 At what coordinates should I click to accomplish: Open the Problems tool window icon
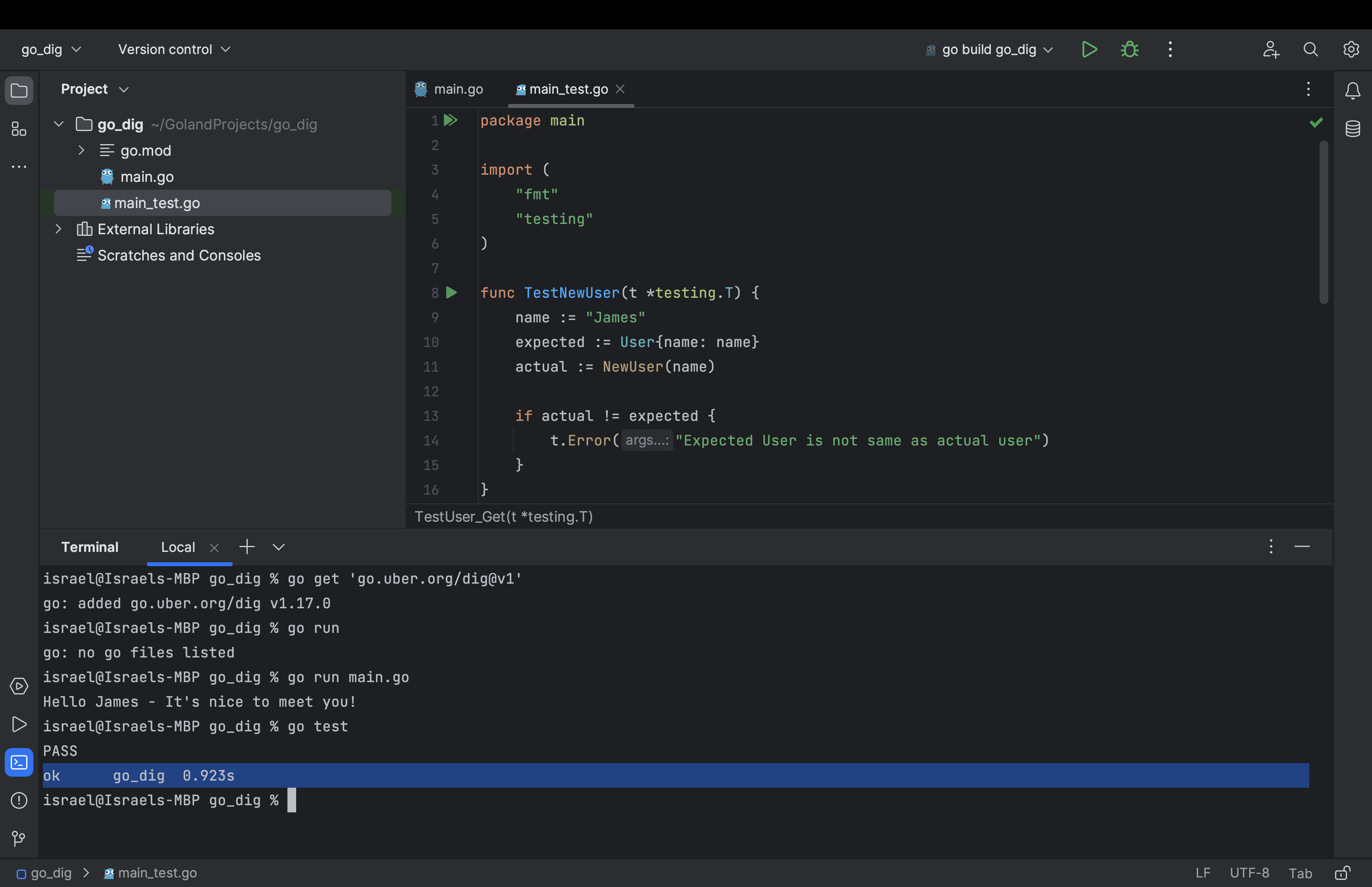pos(19,800)
